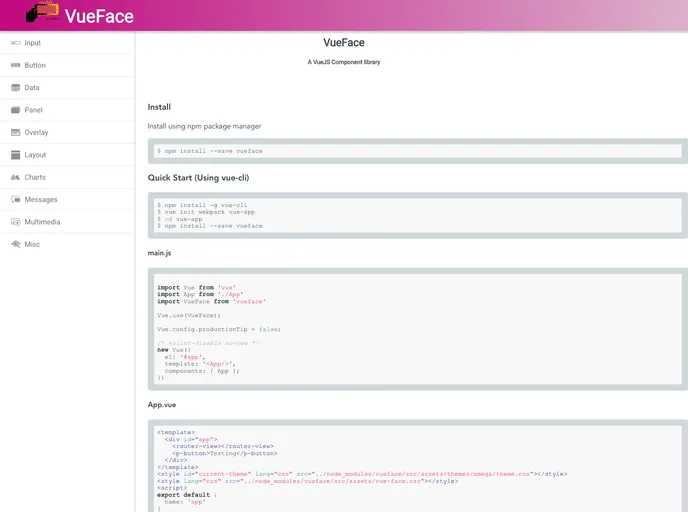The image size is (688, 512).
Task: Click 'Vue.use(VueFace);' code line
Action: point(189,315)
